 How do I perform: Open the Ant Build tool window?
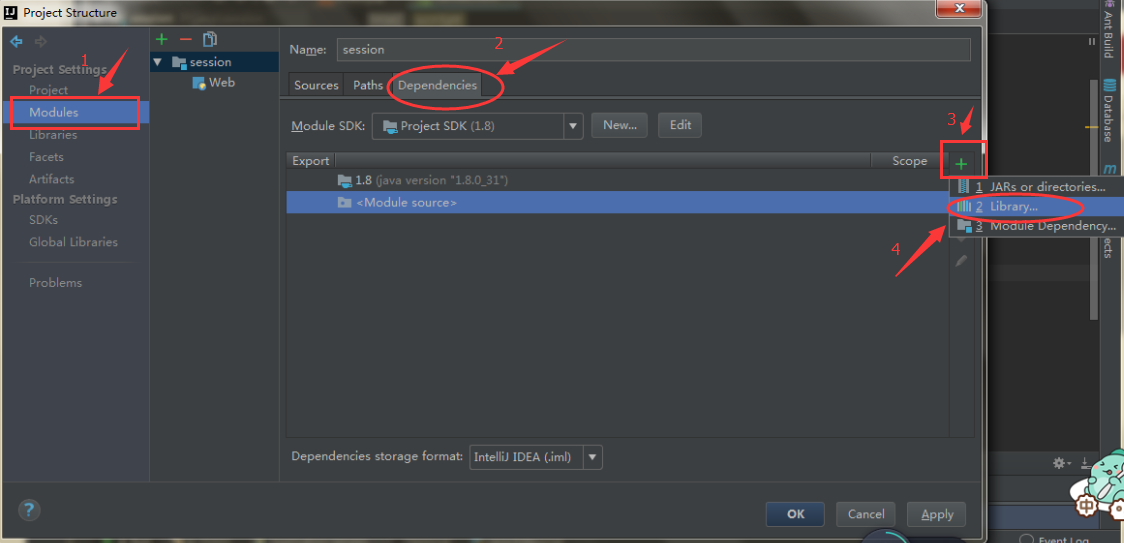pos(1109,30)
